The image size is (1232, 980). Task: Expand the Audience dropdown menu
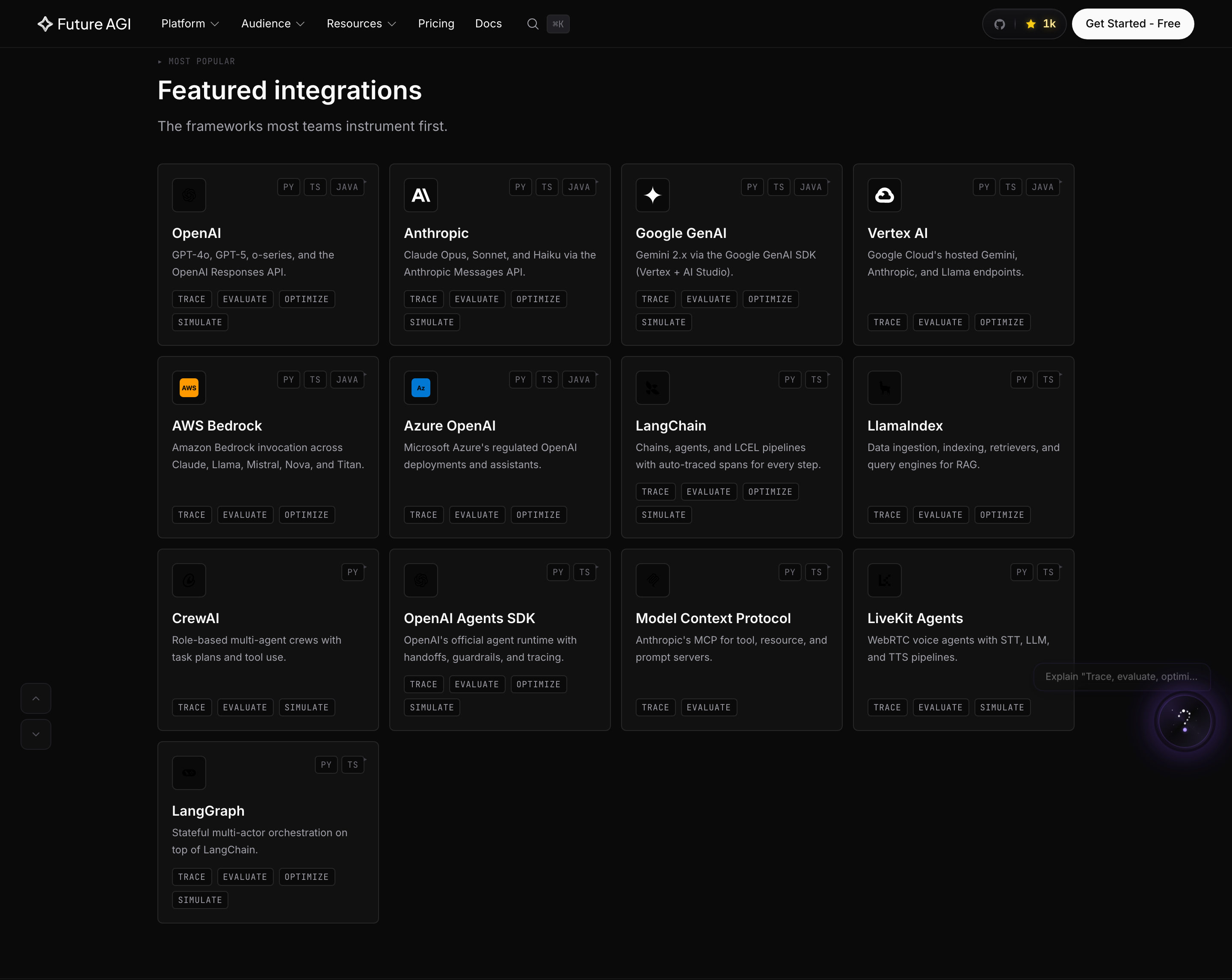(272, 24)
